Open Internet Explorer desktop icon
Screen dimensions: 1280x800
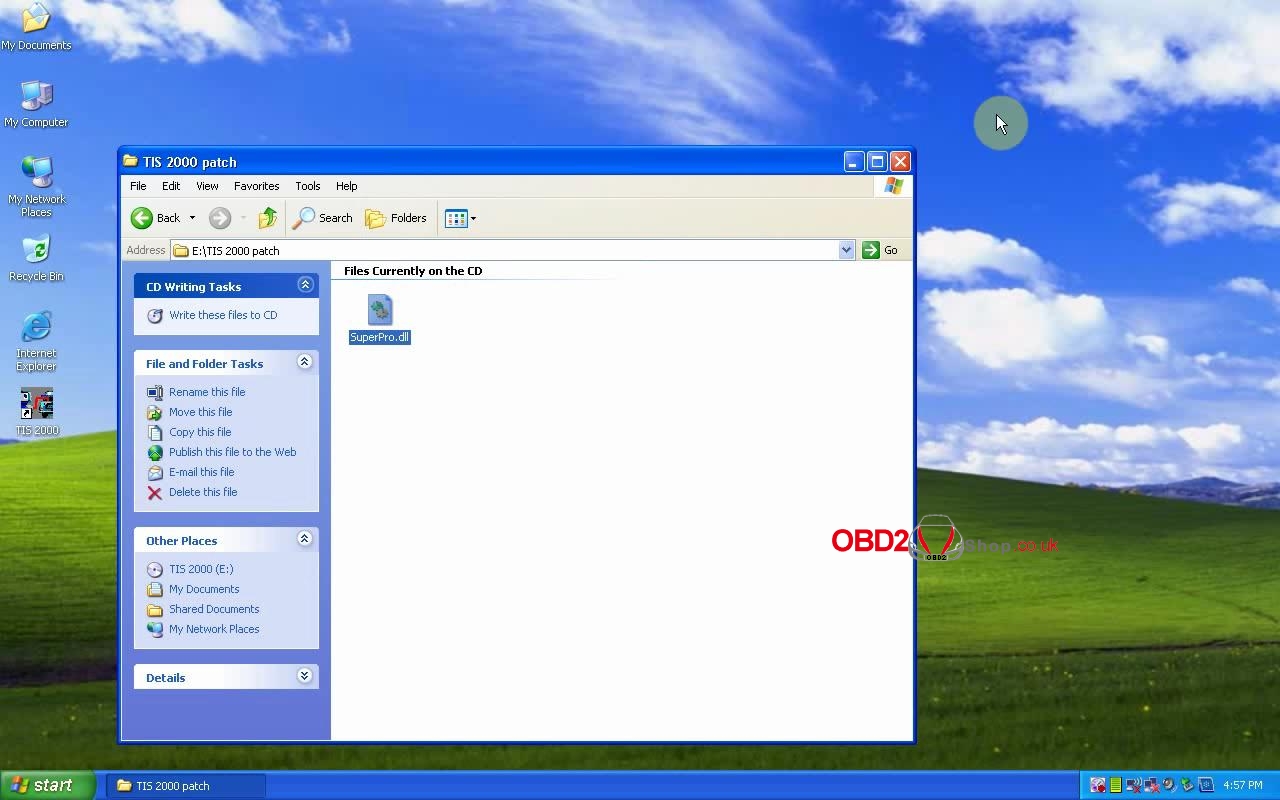36,328
